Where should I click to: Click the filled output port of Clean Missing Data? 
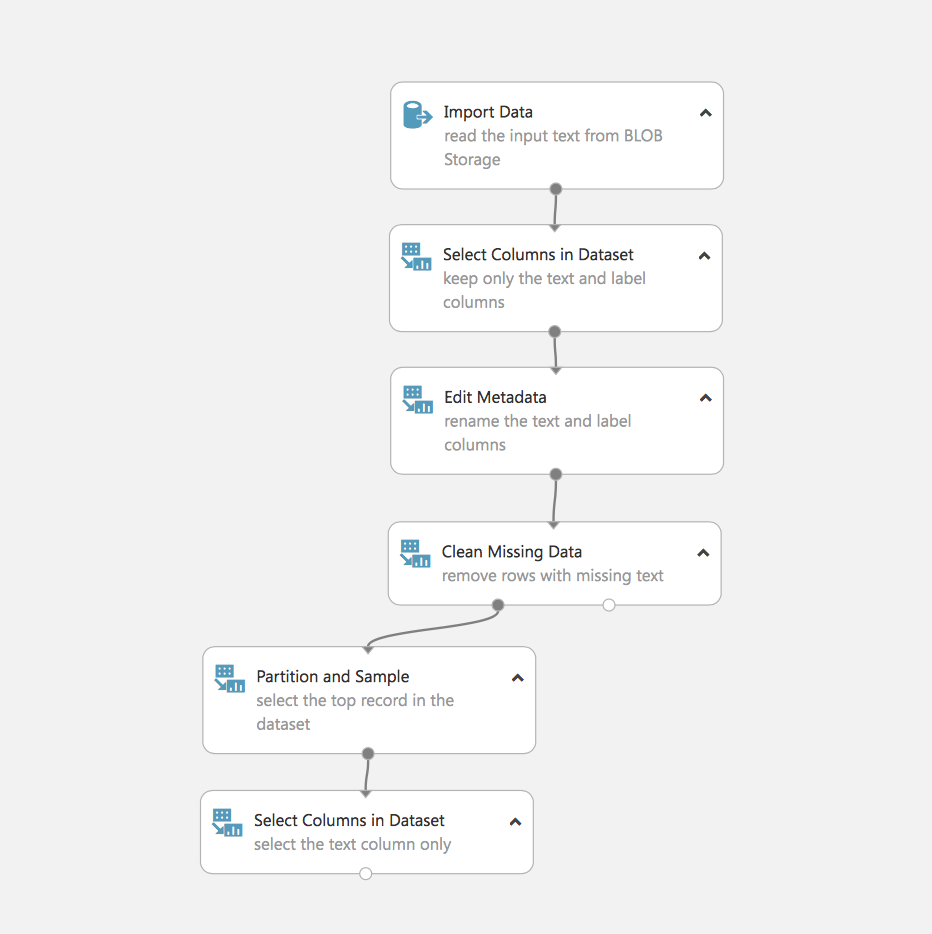click(x=498, y=605)
